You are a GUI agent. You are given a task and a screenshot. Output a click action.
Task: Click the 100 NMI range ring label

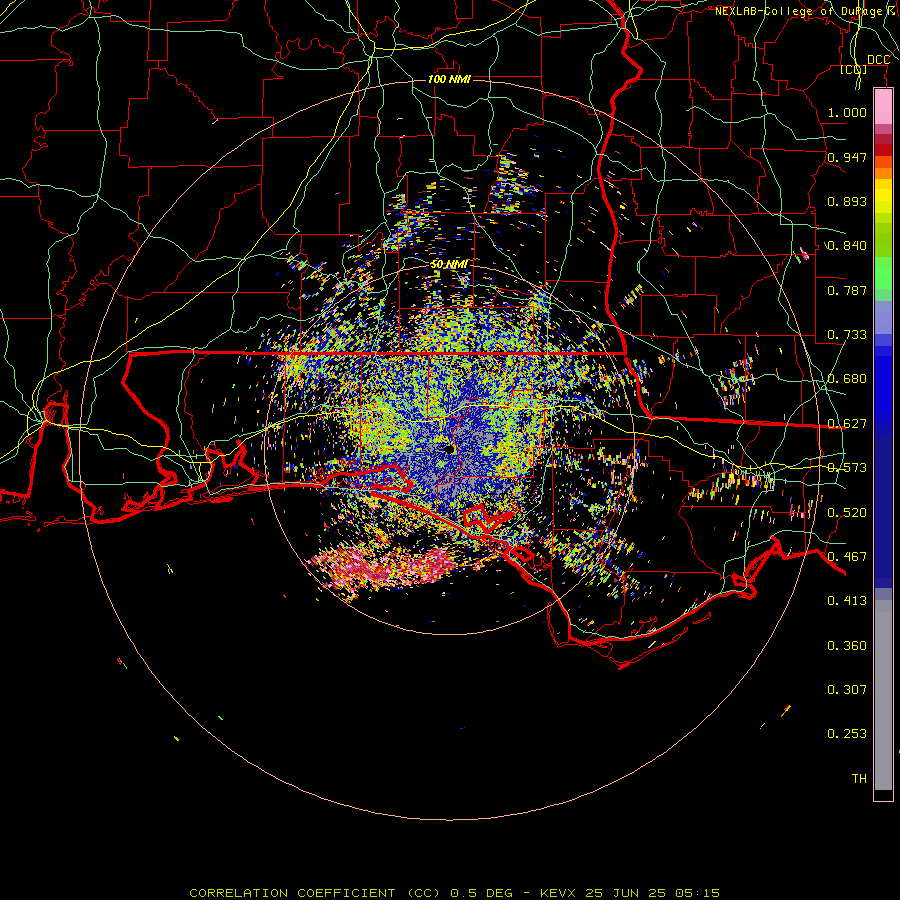point(449,79)
